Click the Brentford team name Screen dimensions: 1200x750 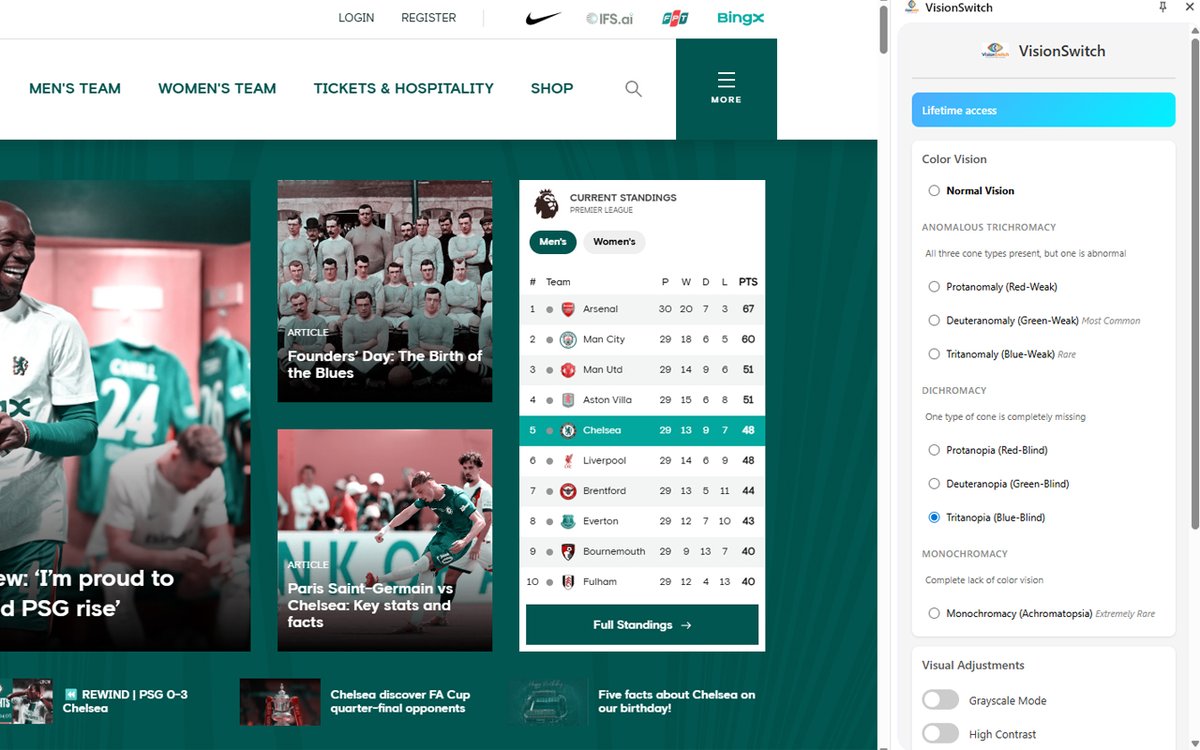(604, 491)
